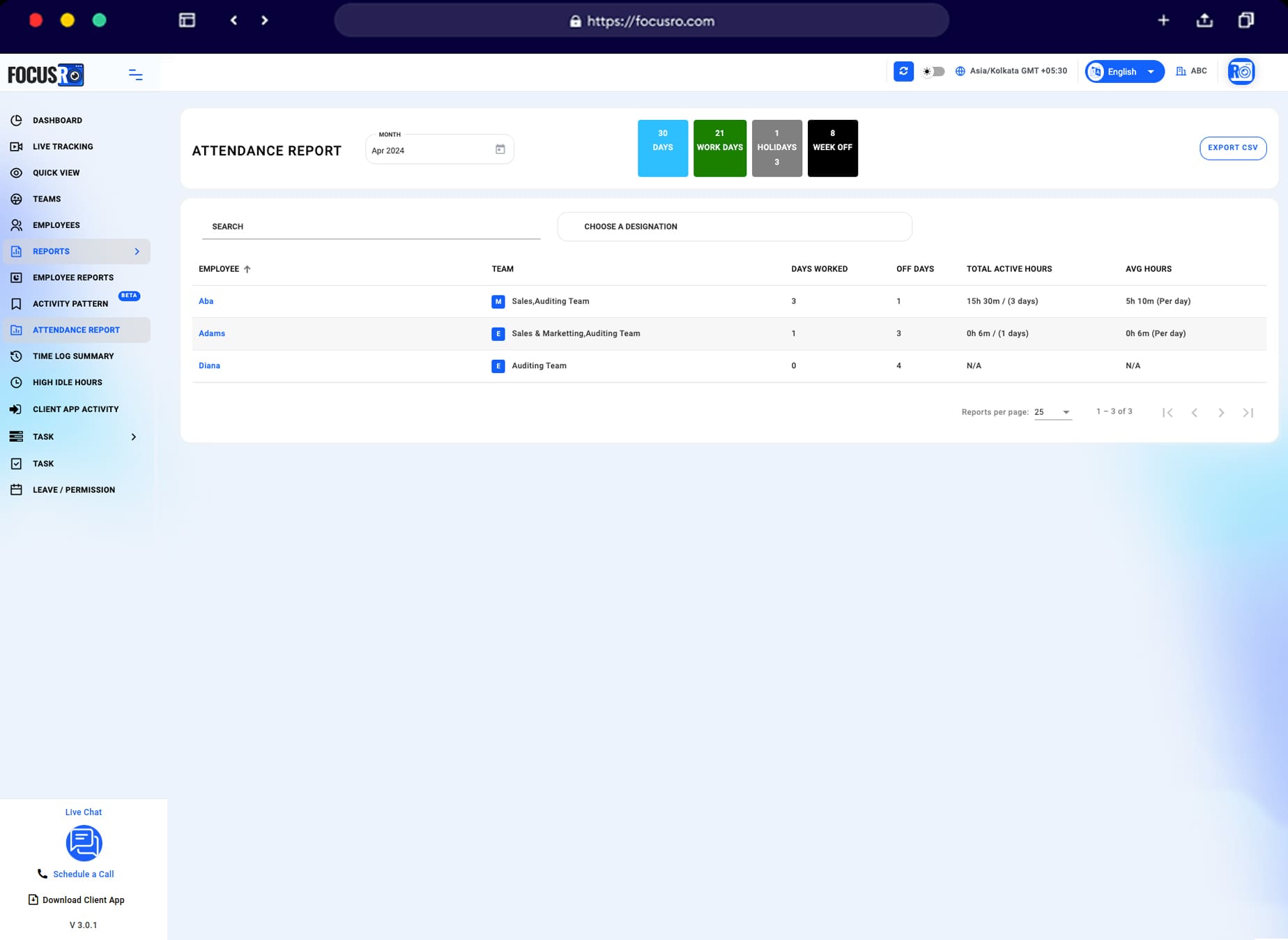Image resolution: width=1288 pixels, height=940 pixels.
Task: Open the RO profile avatar
Action: 1241,70
